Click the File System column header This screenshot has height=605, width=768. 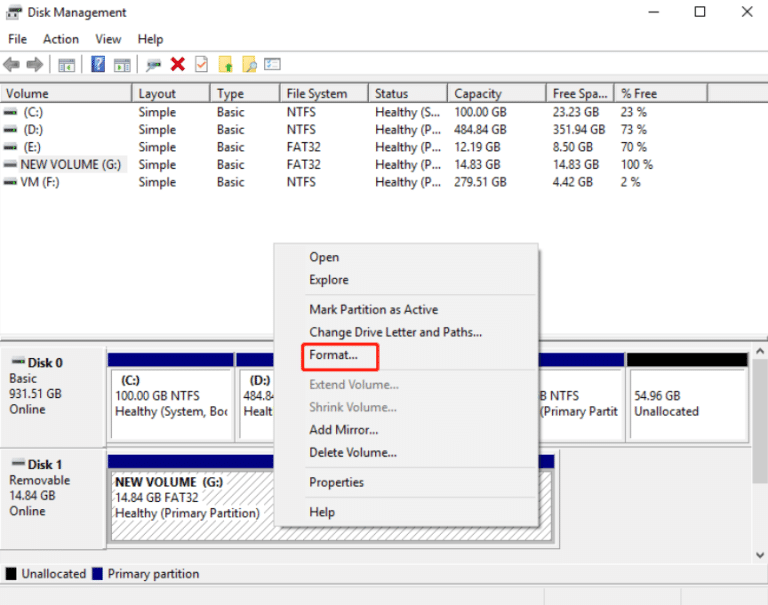317,93
